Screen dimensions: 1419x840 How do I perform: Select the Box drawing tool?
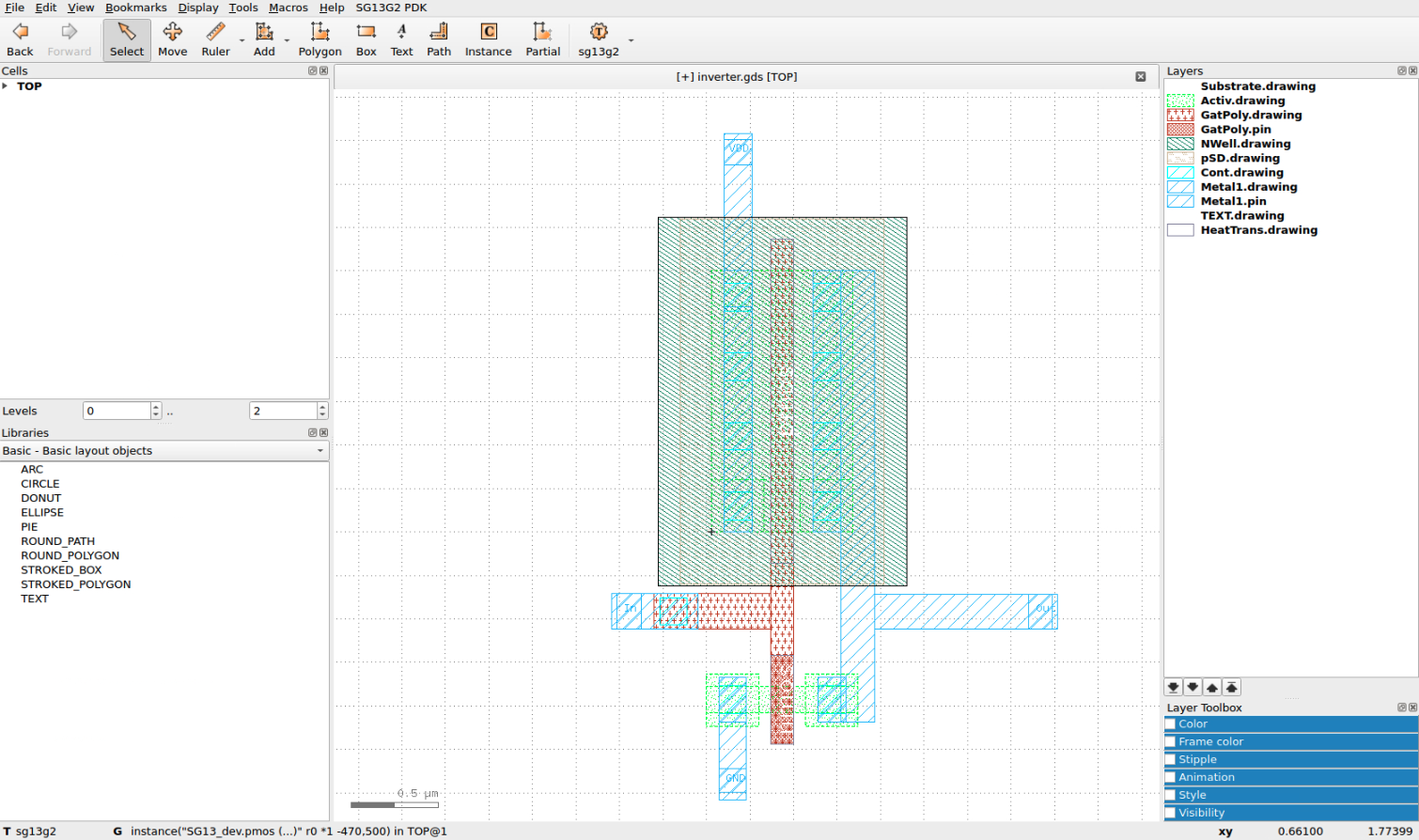(x=366, y=40)
